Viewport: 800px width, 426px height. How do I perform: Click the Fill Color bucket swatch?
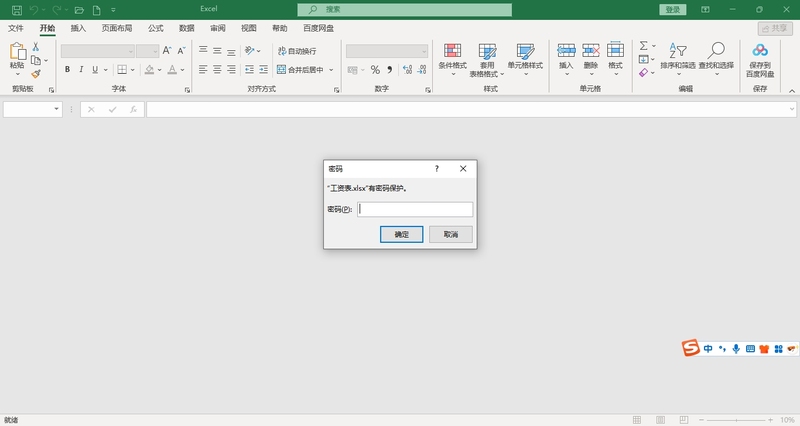click(149, 69)
